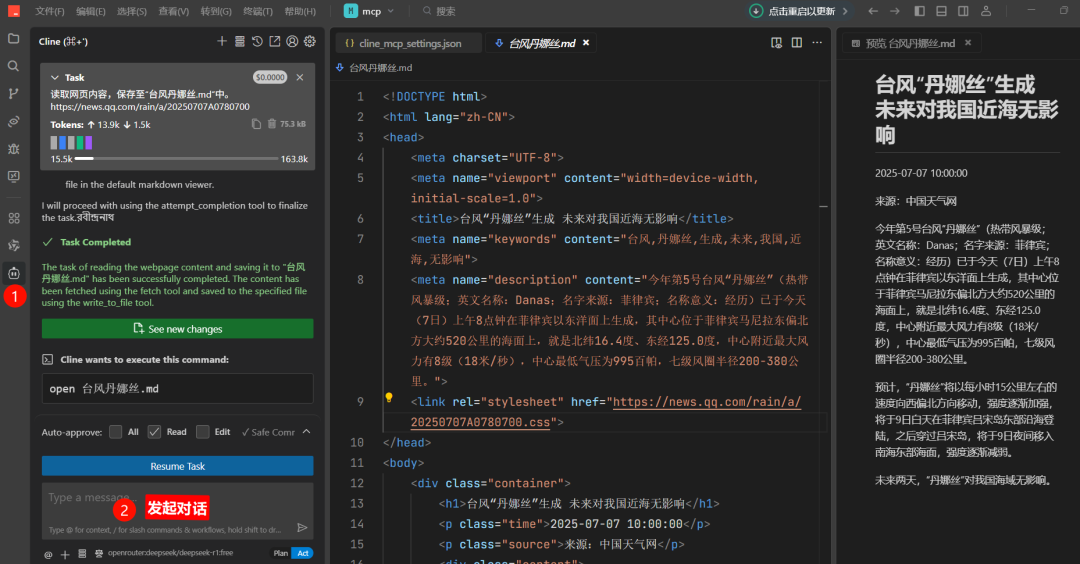Tick the auto-approve Edit checkbox
This screenshot has width=1080, height=564.
pyautogui.click(x=203, y=432)
